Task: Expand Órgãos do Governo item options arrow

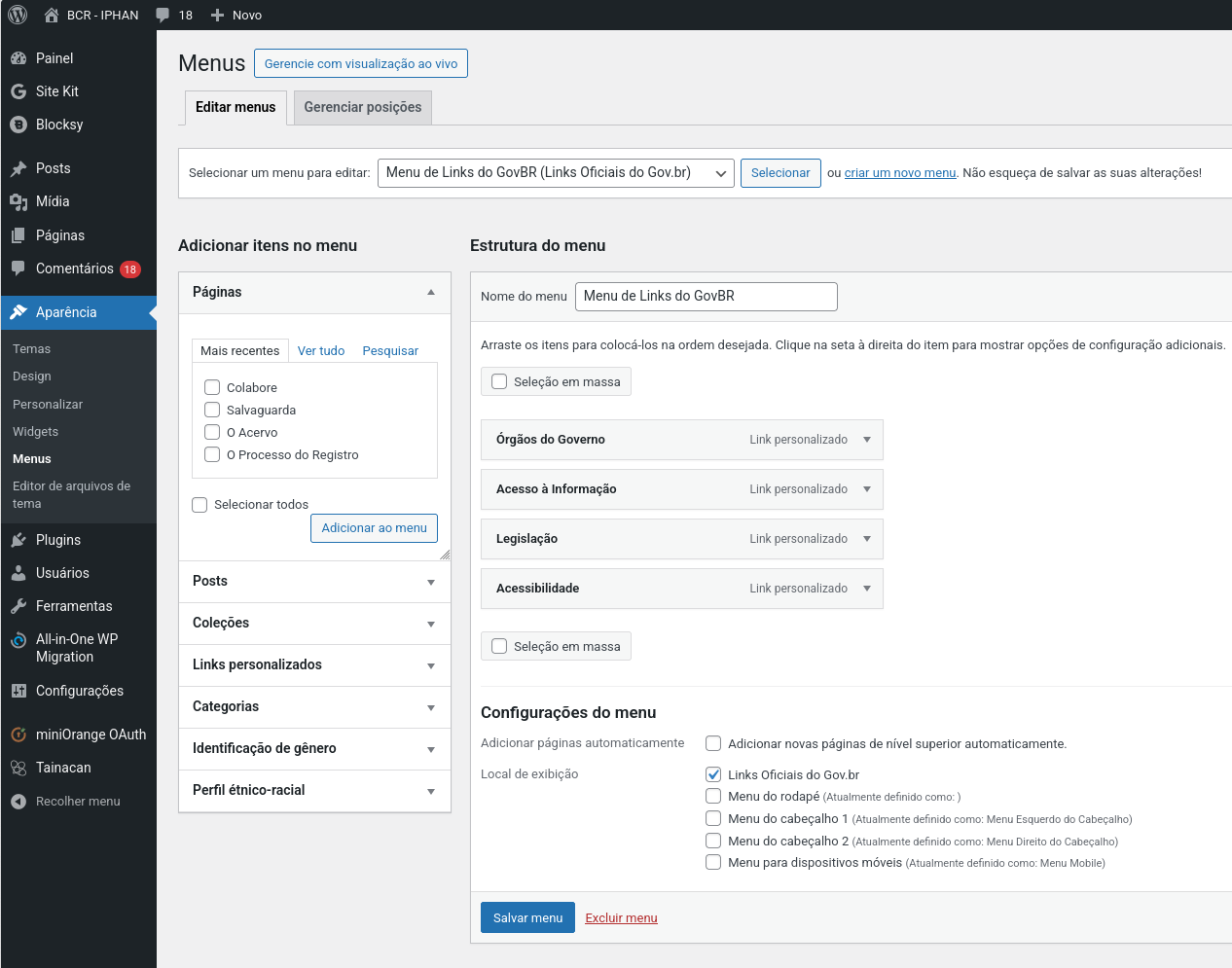Action: pos(867,440)
